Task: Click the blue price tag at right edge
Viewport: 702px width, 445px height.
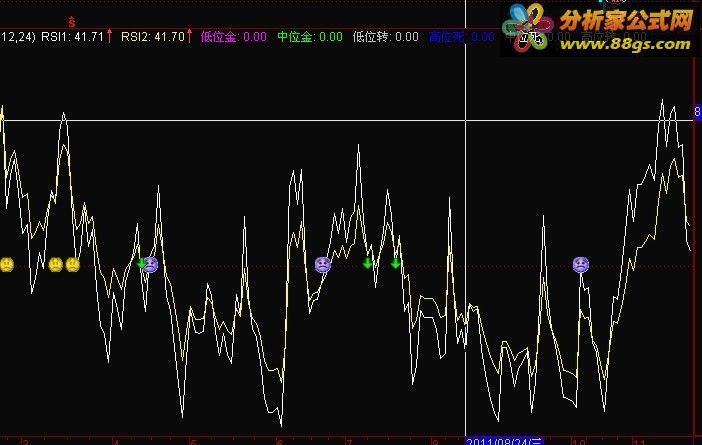Action: (x=698, y=111)
